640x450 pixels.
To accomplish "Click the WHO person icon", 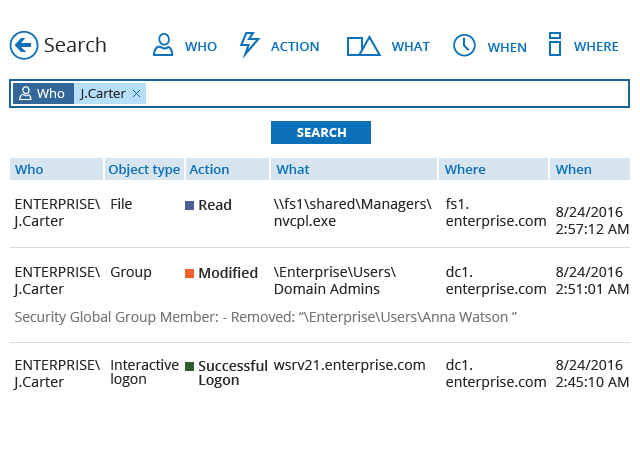I will pos(163,45).
